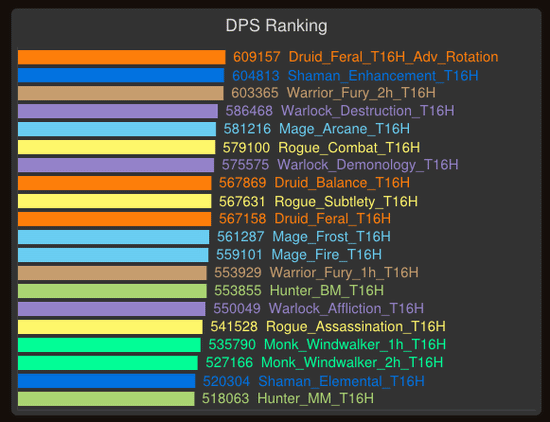Click the tan Warrior_Fury_2h_T16H bar
The height and width of the screenshot is (422, 550).
(x=121, y=93)
